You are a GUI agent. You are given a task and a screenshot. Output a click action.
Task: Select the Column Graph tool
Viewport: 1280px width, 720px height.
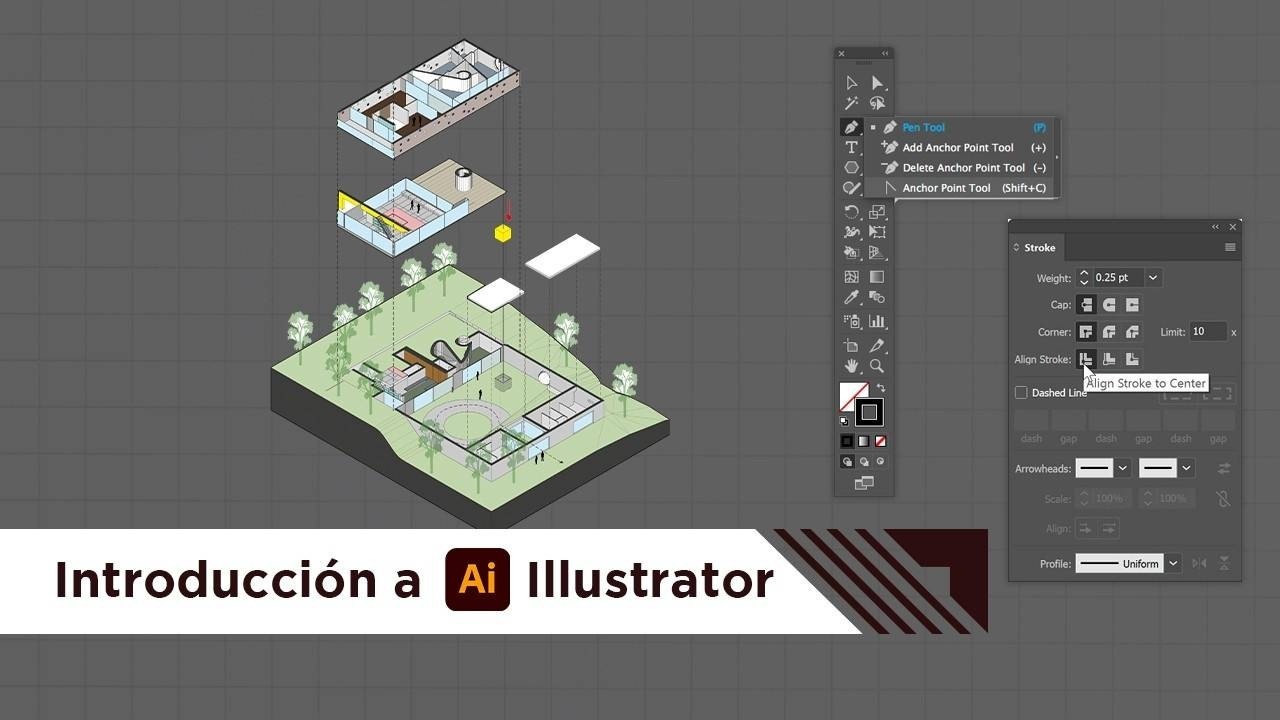[877, 321]
